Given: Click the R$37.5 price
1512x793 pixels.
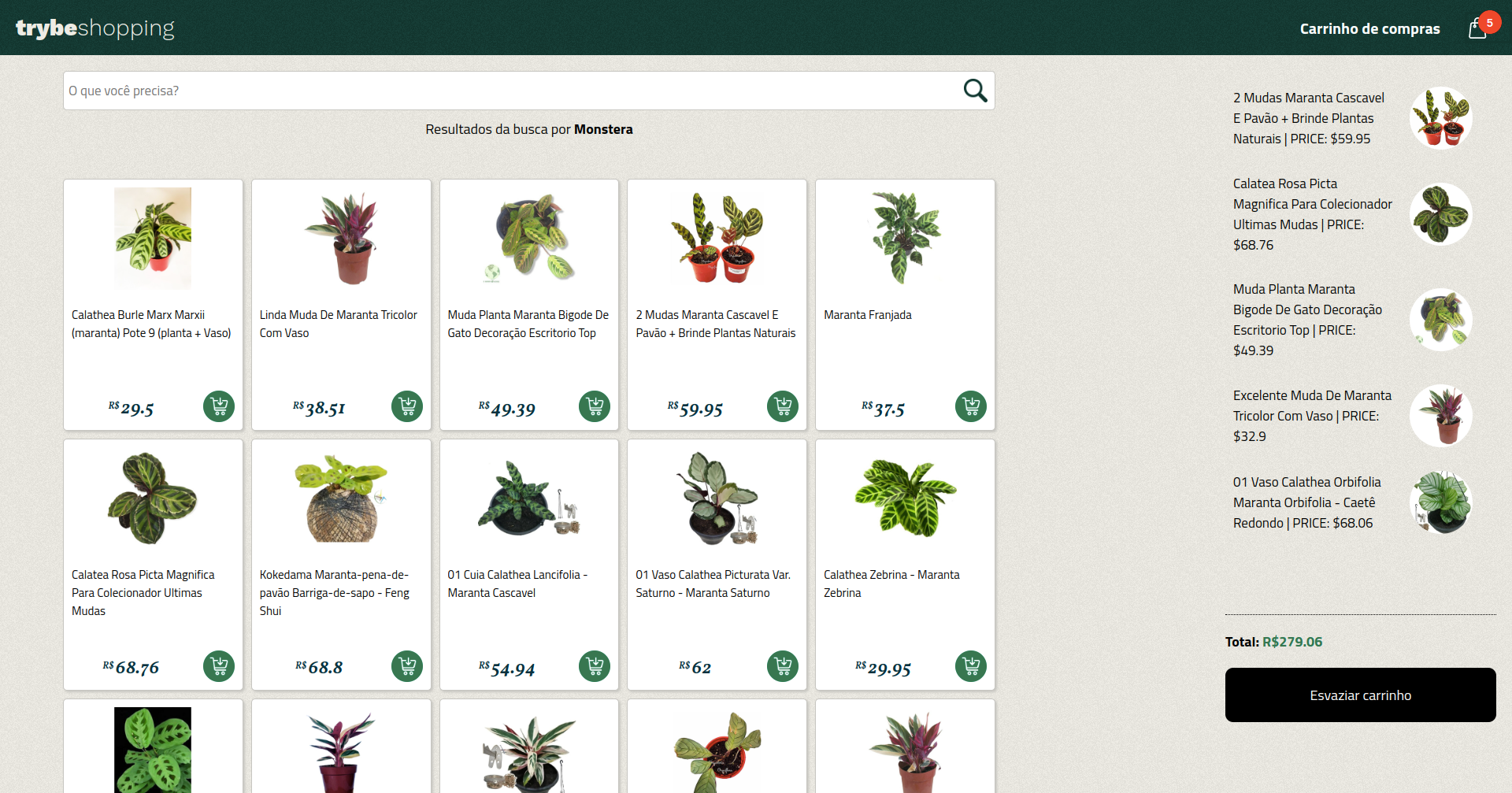Looking at the screenshot, I should 883,409.
